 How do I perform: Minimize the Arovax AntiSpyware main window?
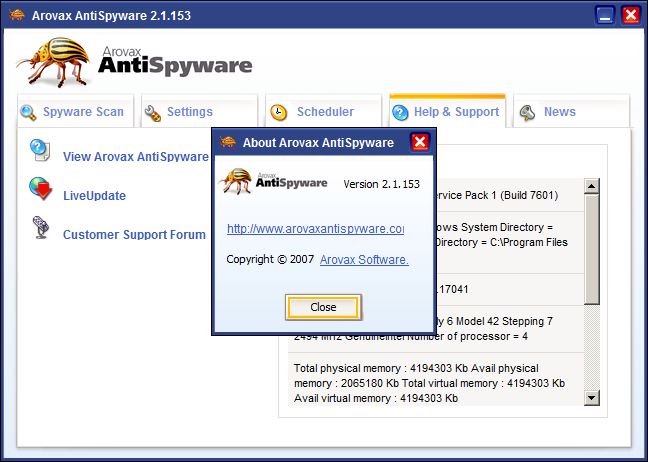click(605, 16)
